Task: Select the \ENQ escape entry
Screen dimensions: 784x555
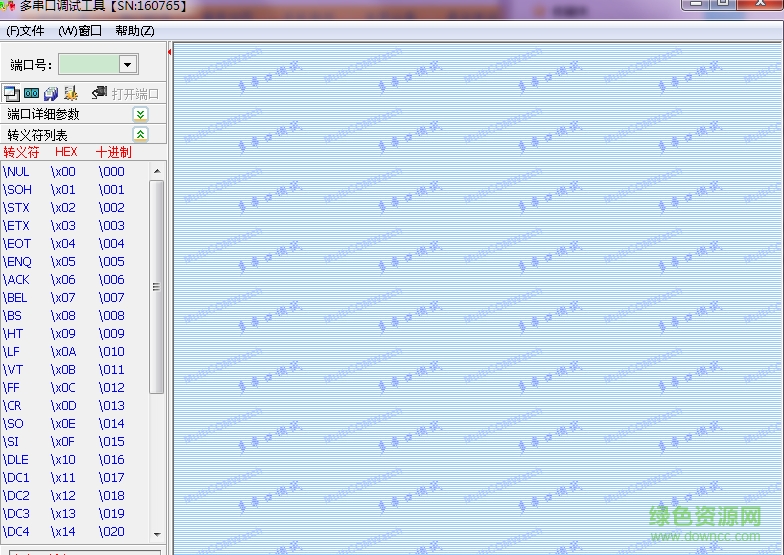Action: 17,262
